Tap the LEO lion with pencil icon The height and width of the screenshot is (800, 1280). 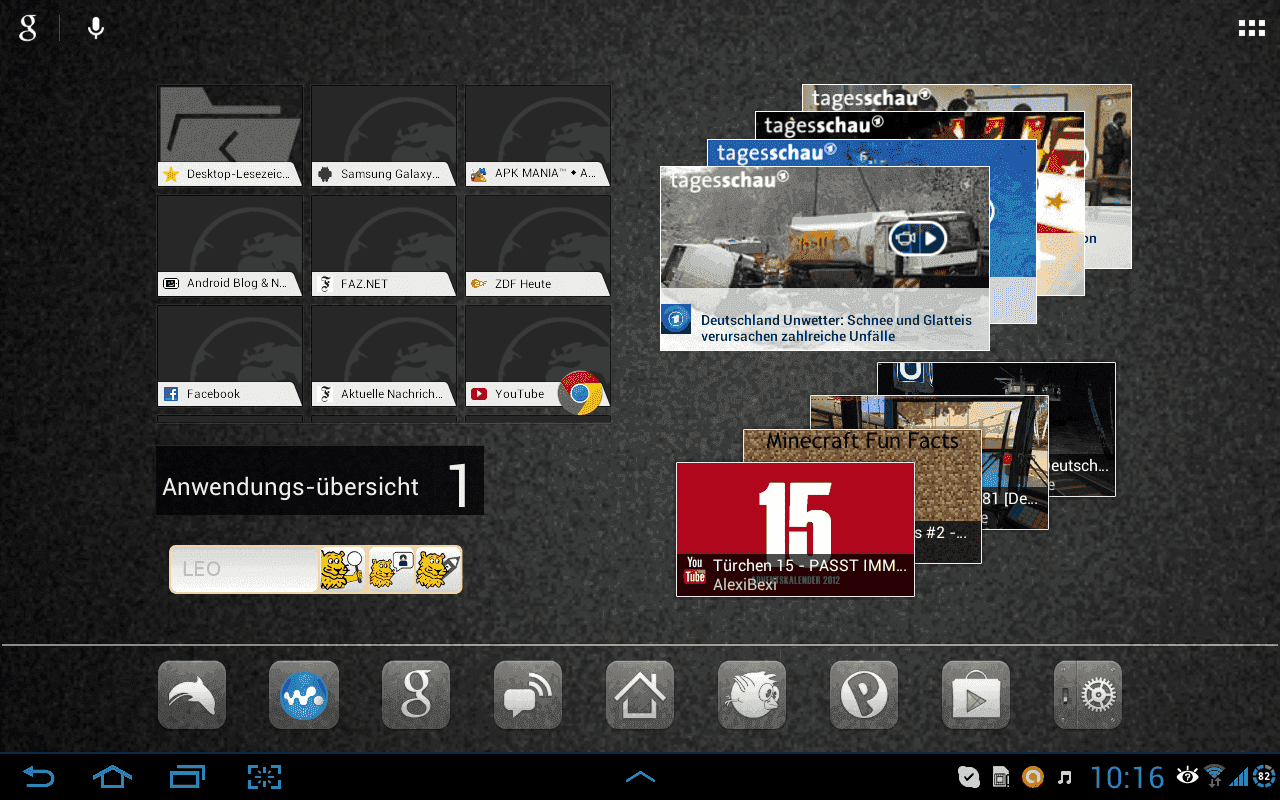438,569
